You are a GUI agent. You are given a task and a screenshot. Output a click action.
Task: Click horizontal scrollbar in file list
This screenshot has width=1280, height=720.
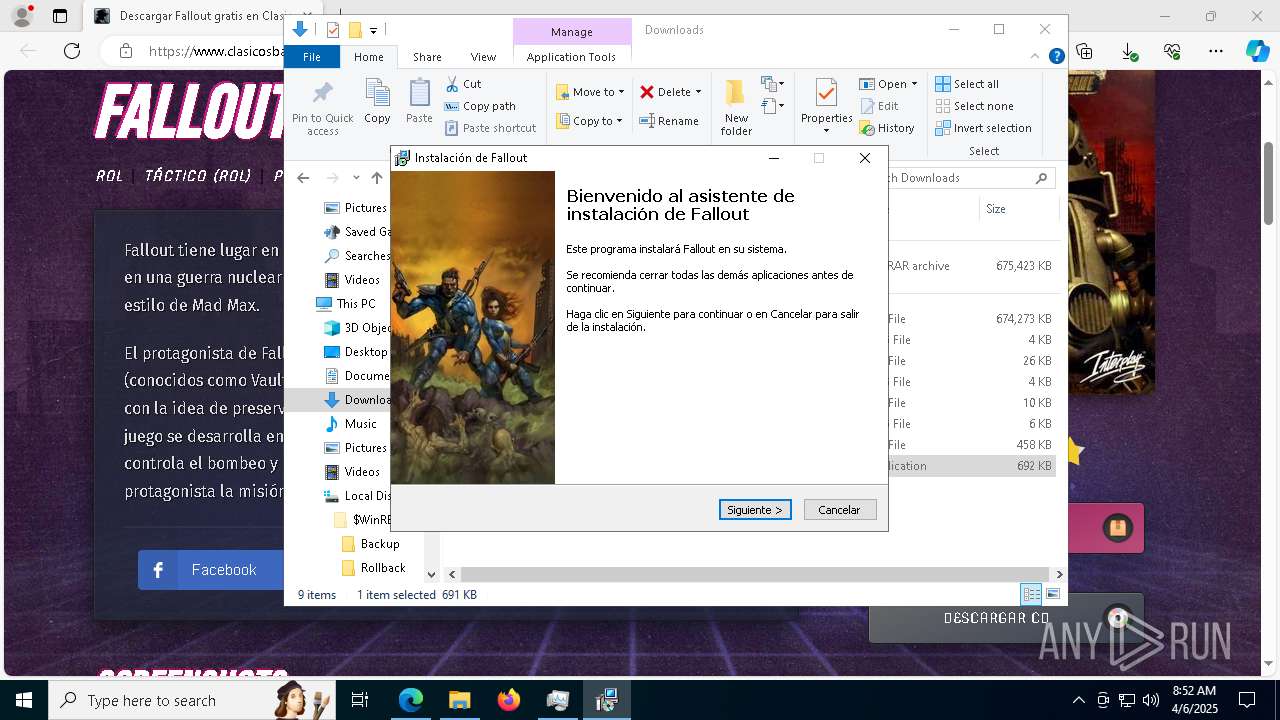[756, 574]
